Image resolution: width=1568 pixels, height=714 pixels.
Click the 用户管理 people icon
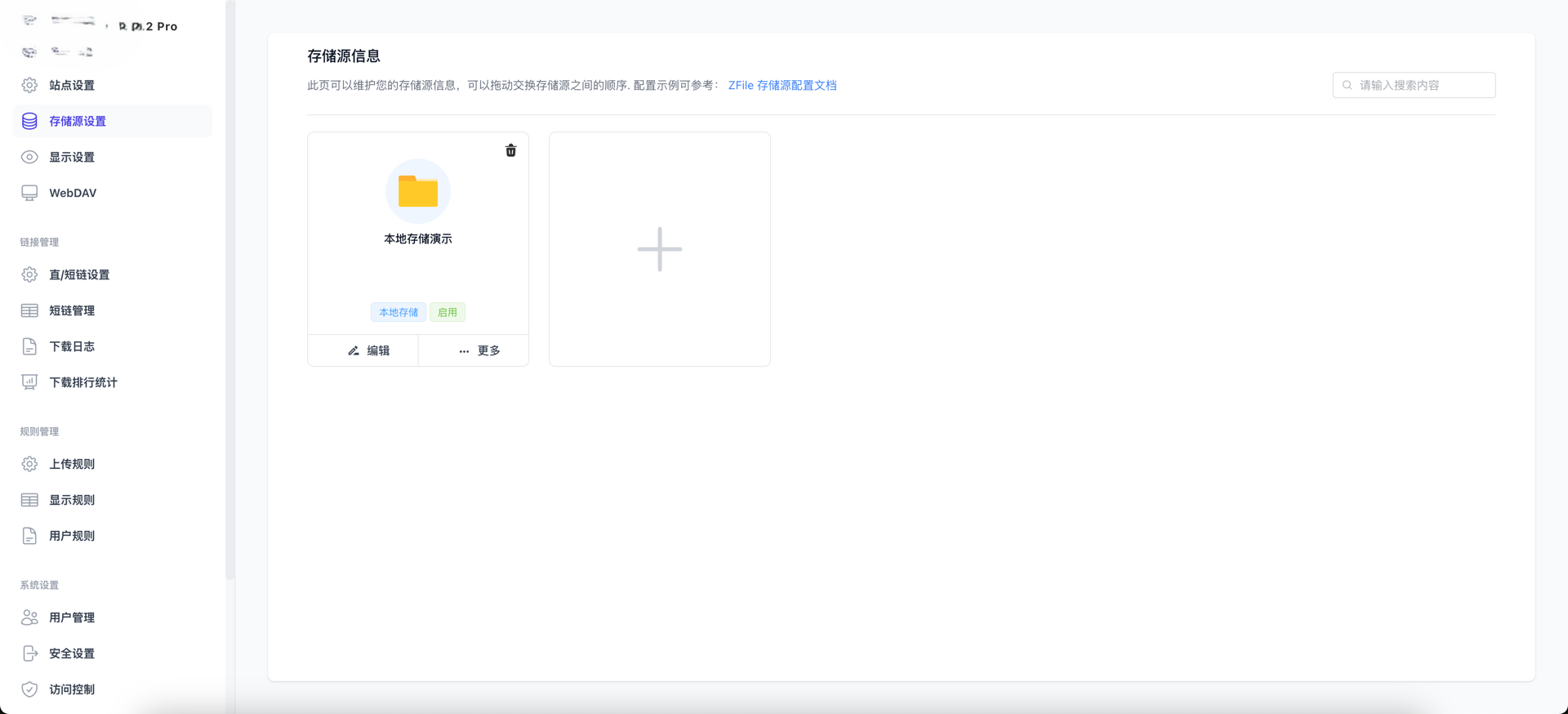[x=29, y=618]
